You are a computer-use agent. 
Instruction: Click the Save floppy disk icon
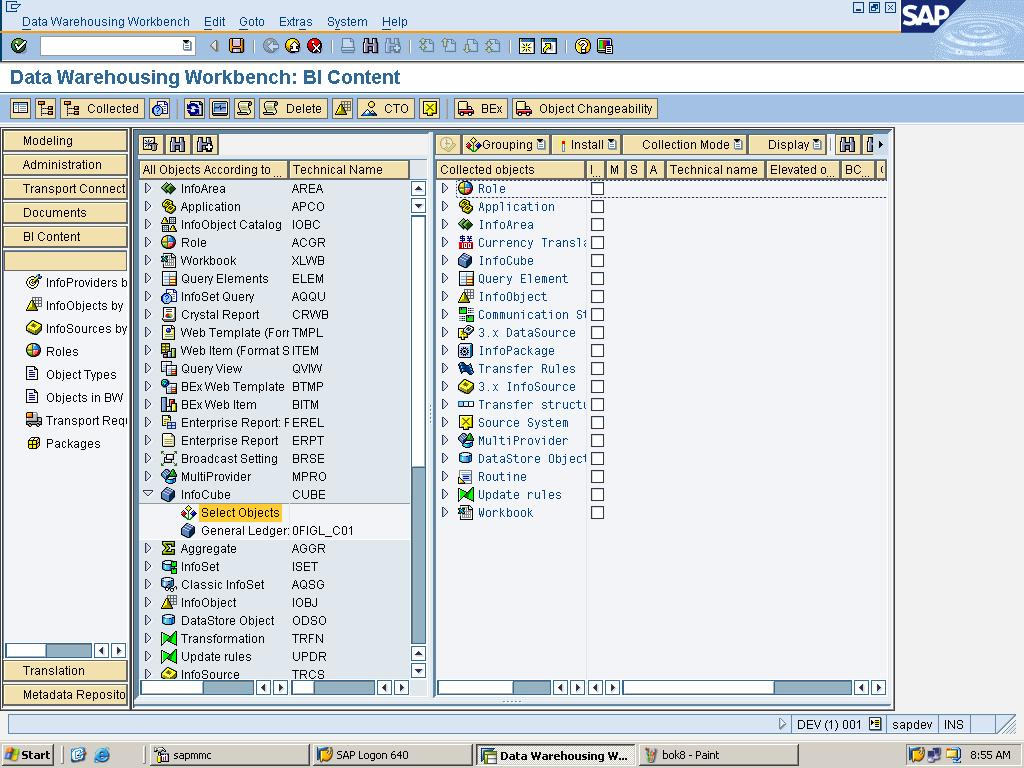[x=236, y=46]
